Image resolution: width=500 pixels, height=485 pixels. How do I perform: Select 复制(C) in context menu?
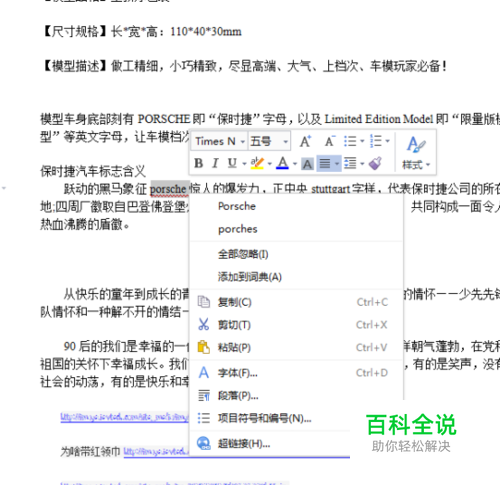tap(297, 302)
